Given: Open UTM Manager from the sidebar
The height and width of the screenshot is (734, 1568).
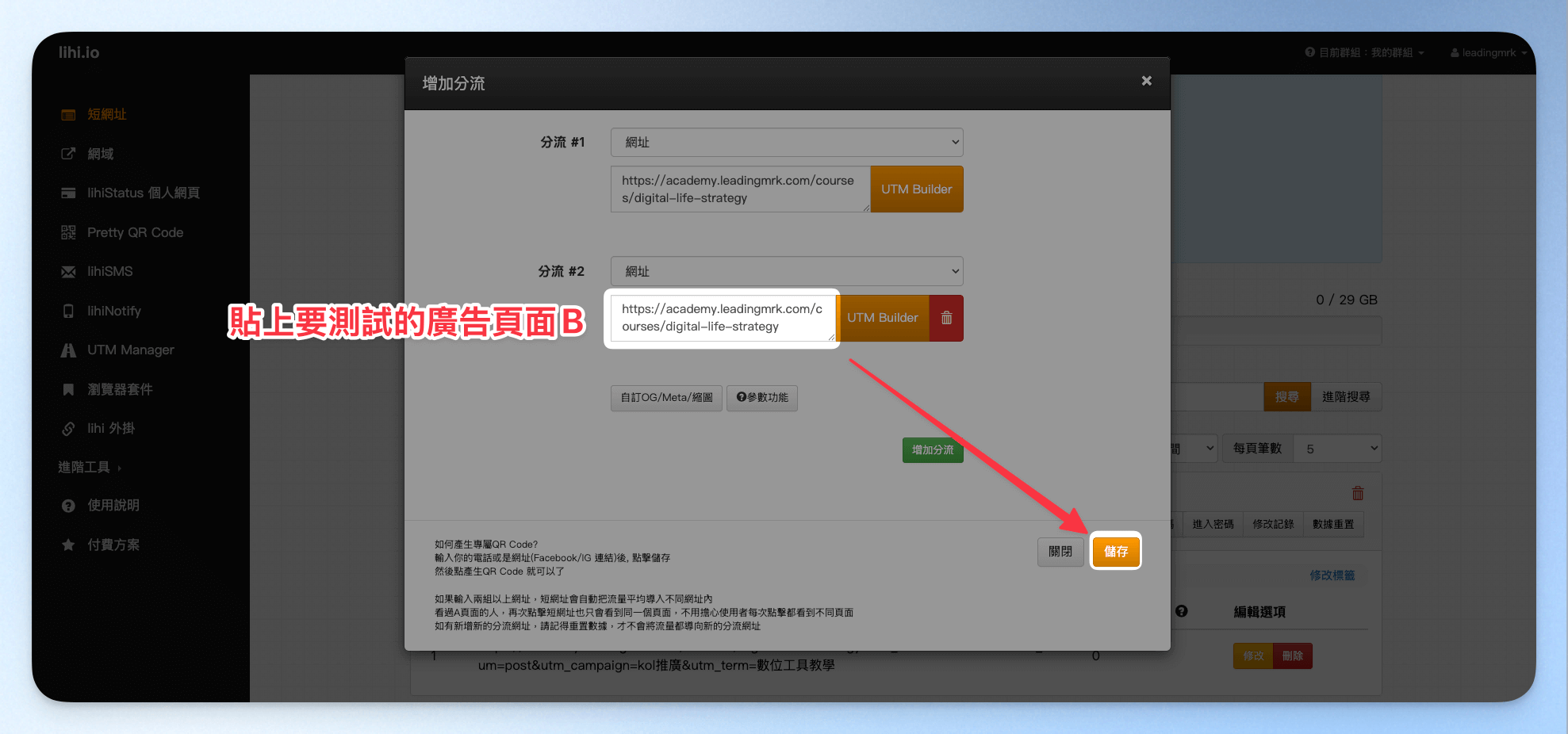Looking at the screenshot, I should click(130, 350).
